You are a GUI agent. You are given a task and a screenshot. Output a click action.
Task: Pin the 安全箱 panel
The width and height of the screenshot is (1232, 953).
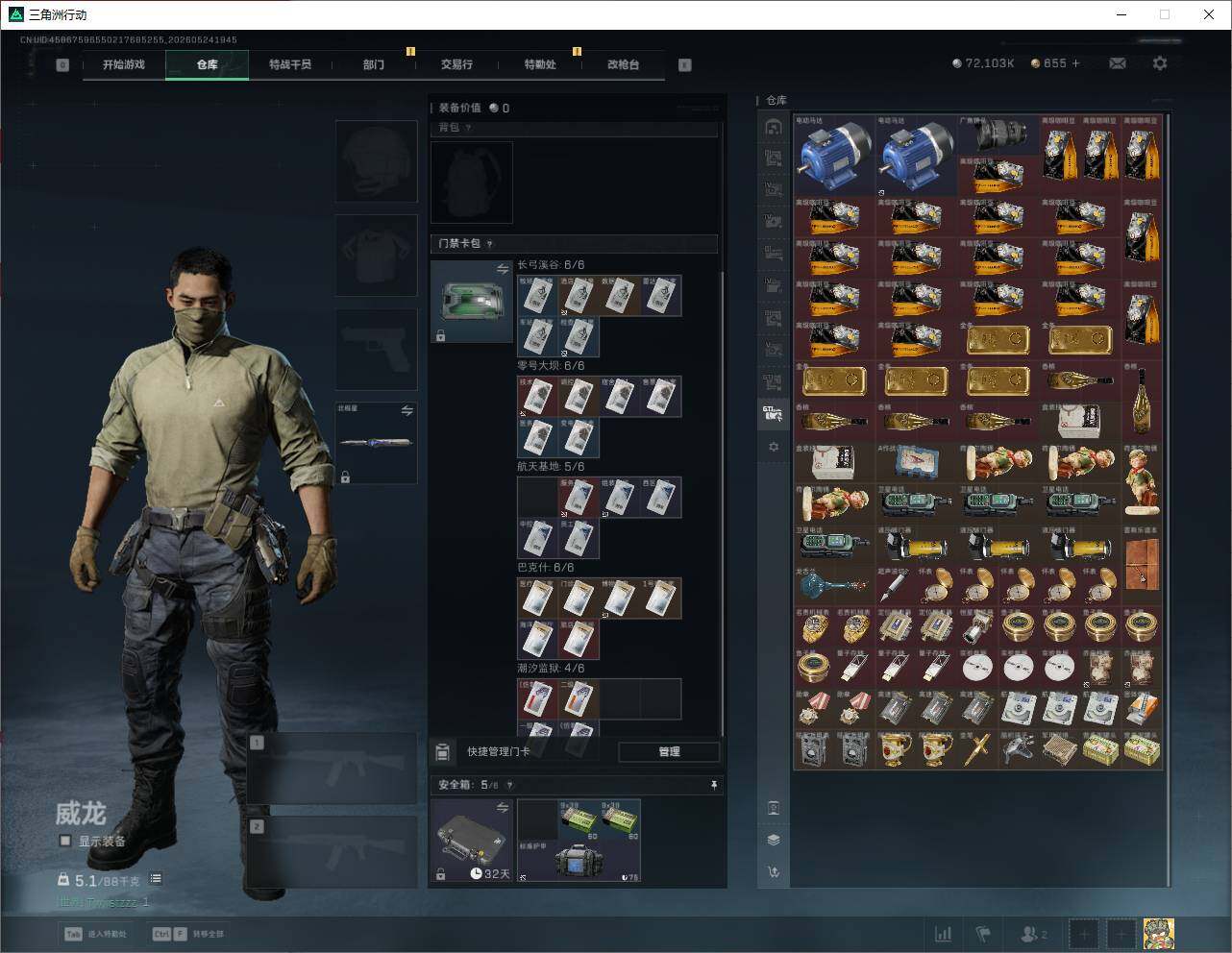pos(713,785)
